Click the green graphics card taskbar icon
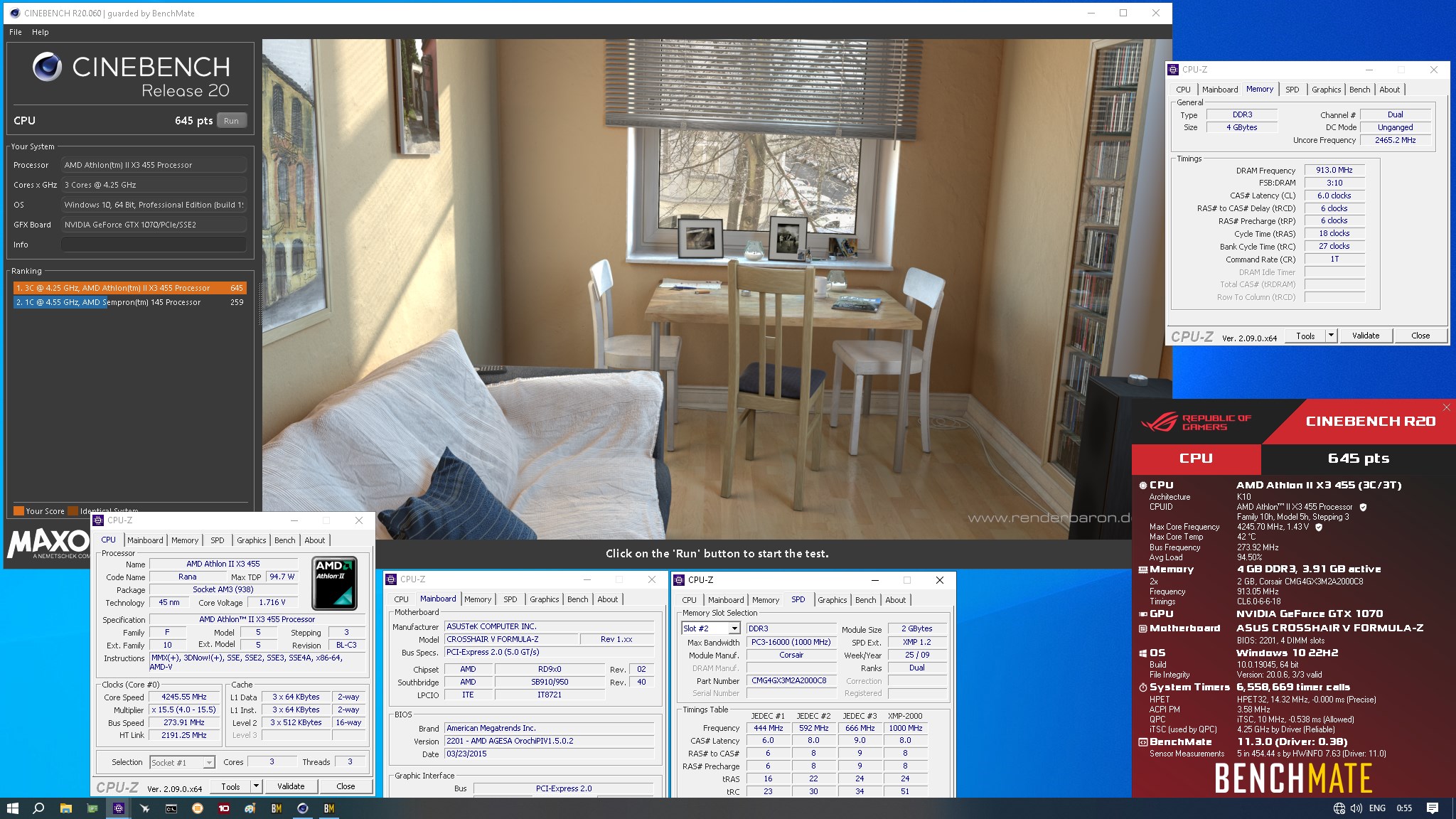This screenshot has height=819, width=1456. point(92,808)
